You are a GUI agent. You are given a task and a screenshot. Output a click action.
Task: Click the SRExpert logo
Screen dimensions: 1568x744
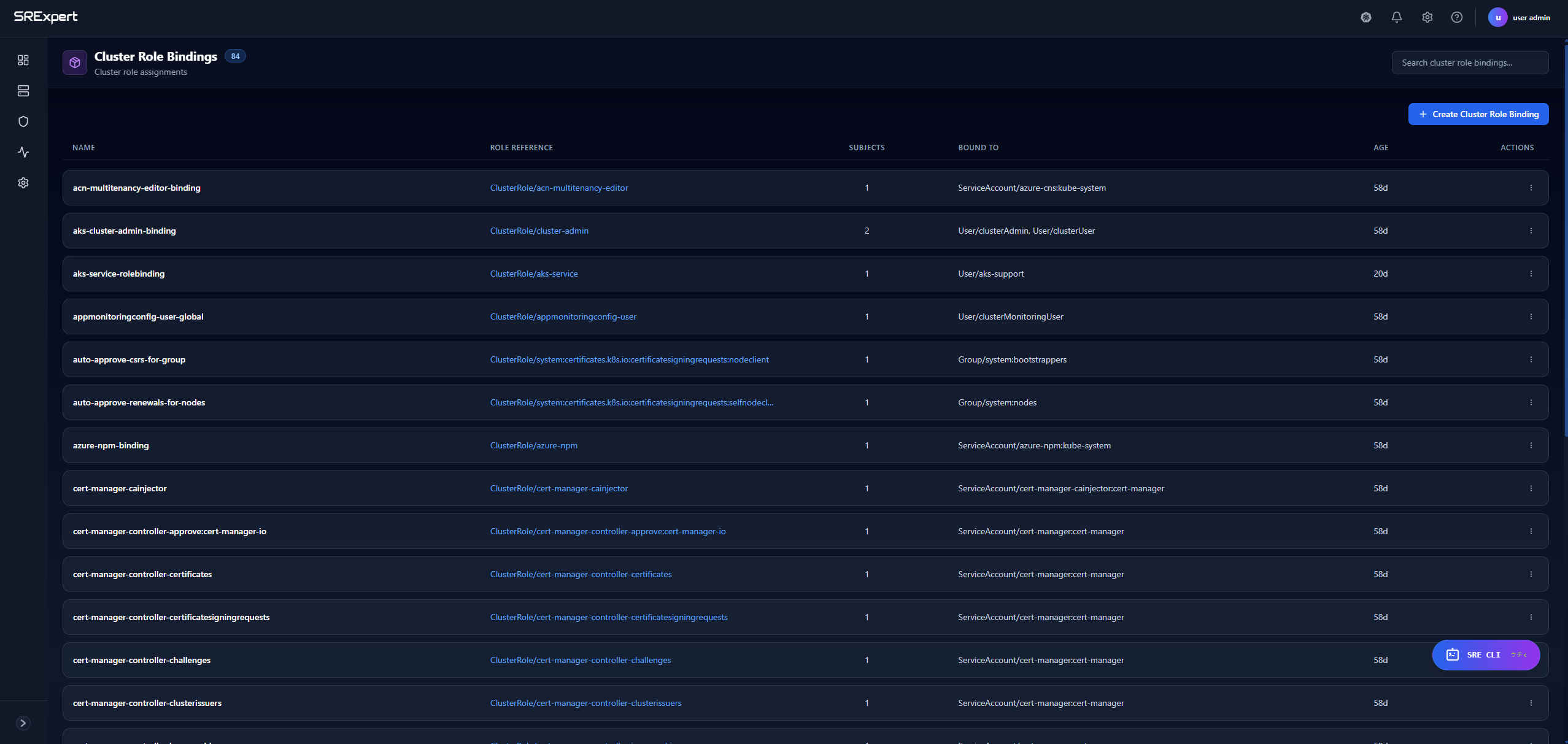click(x=46, y=17)
